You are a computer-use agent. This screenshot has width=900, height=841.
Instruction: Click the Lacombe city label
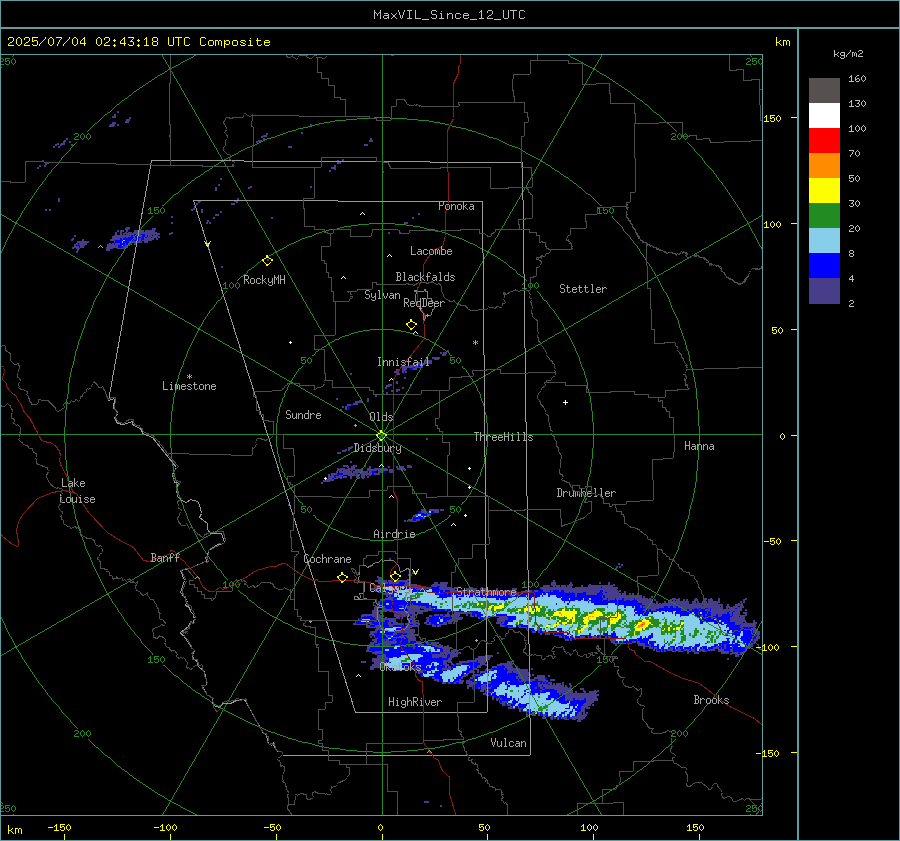coord(431,251)
